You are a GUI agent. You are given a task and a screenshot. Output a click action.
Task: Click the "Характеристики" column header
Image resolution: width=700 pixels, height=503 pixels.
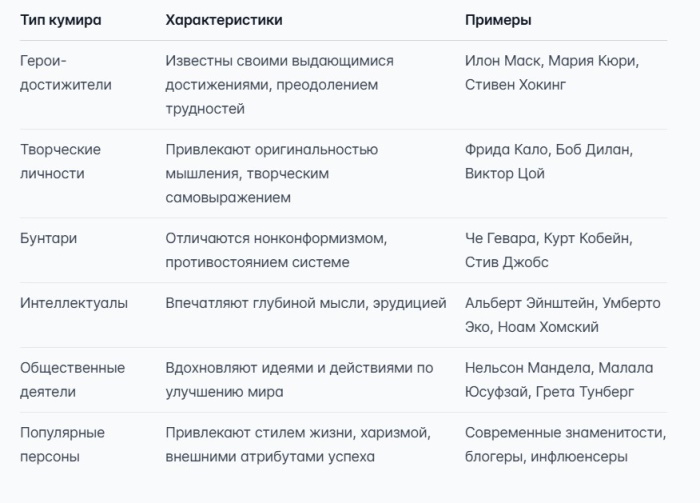223,20
